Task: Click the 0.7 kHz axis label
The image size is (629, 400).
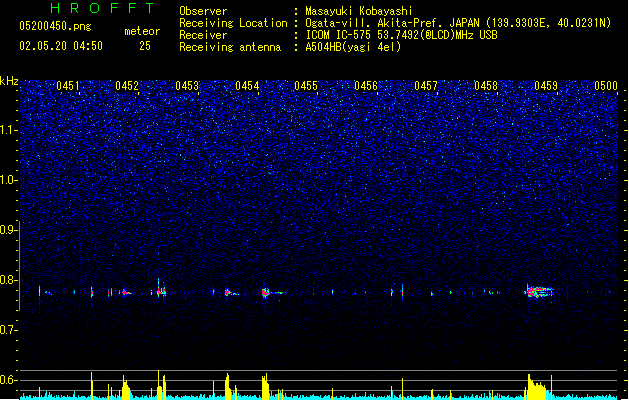Action: 8,330
